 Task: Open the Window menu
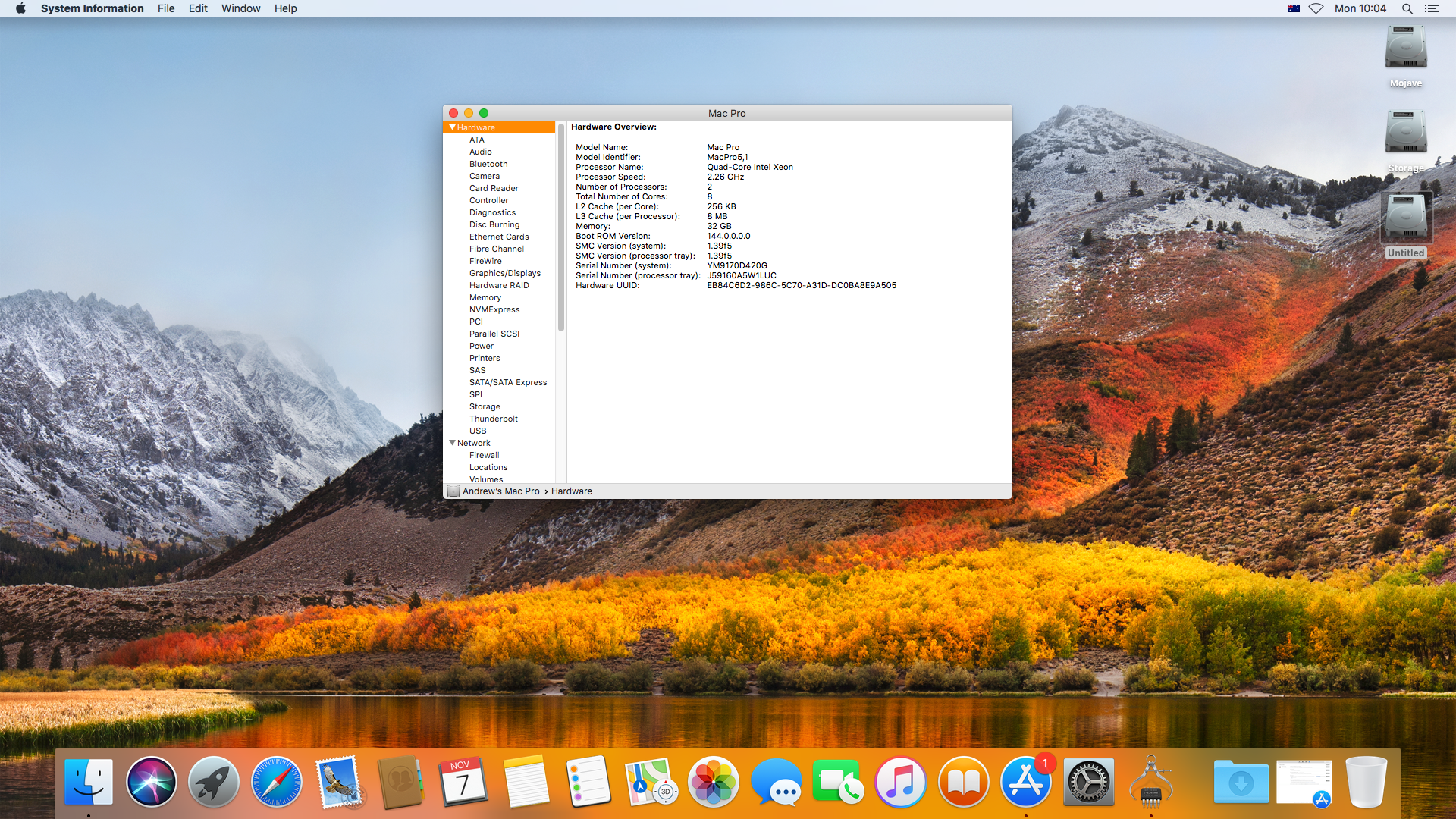click(240, 8)
